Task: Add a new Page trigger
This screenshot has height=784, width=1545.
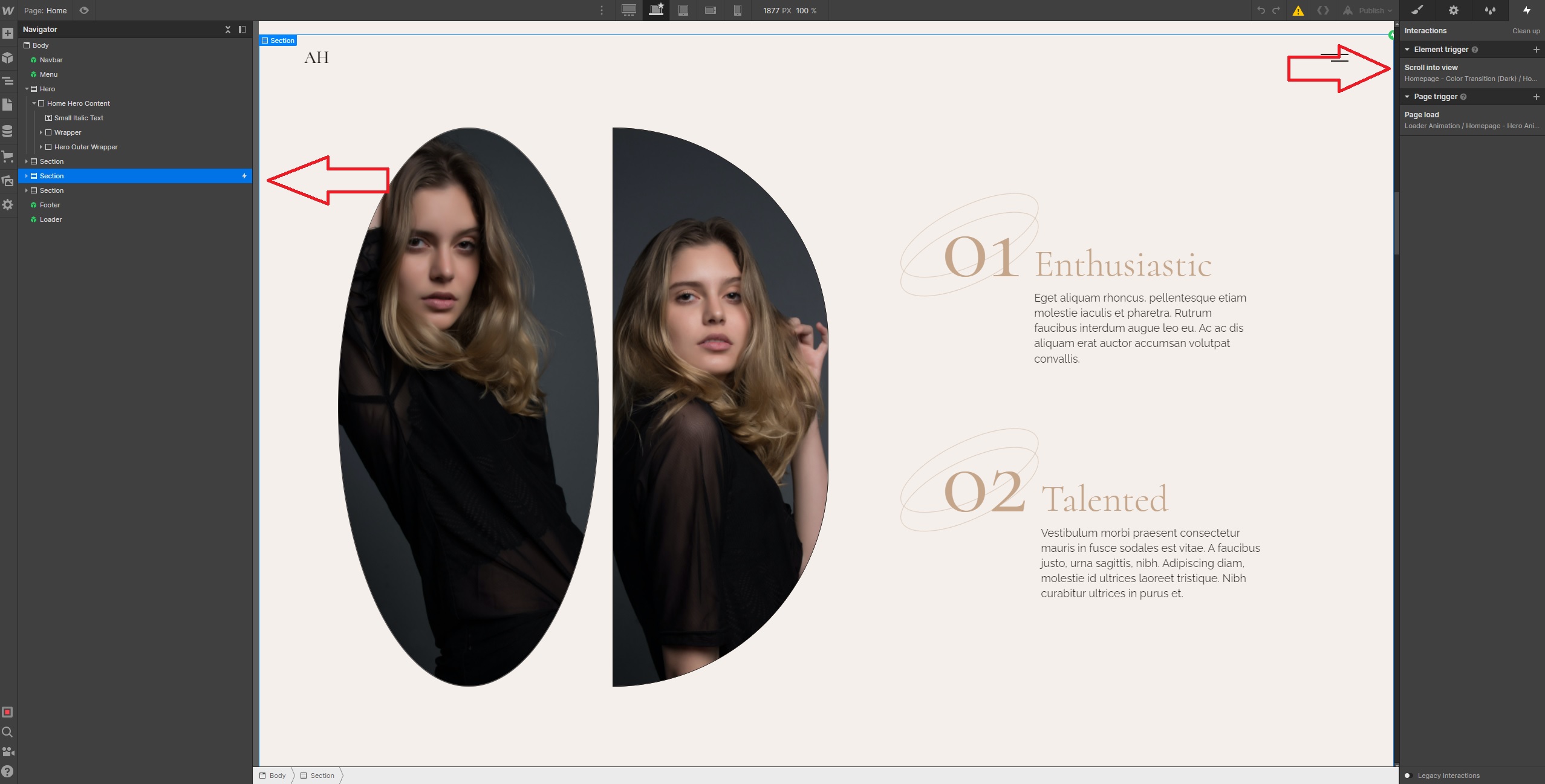Action: click(1536, 97)
